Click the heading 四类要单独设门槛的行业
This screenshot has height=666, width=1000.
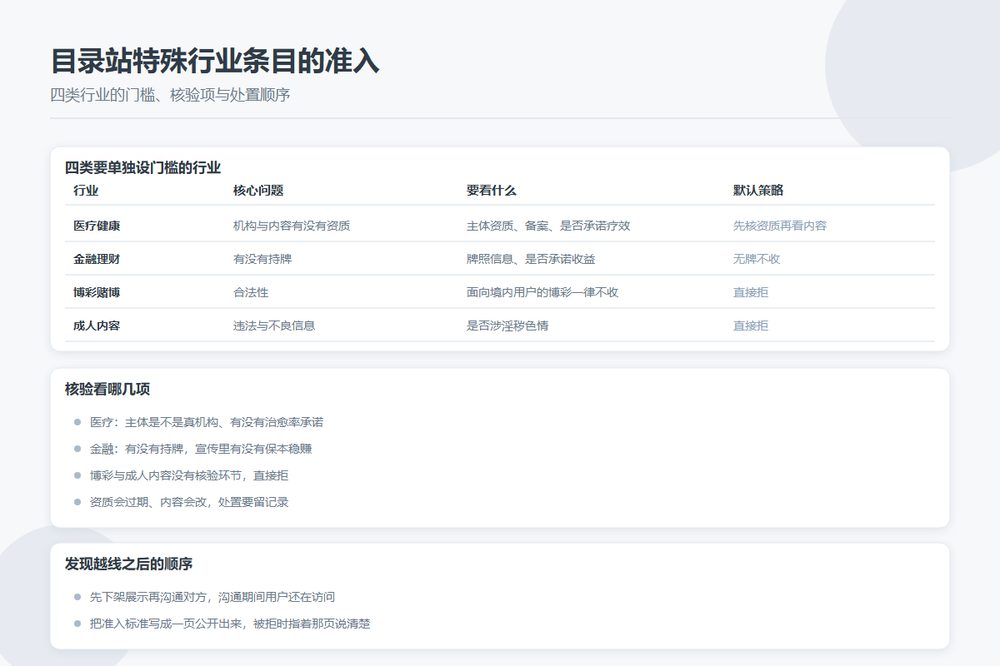click(143, 168)
